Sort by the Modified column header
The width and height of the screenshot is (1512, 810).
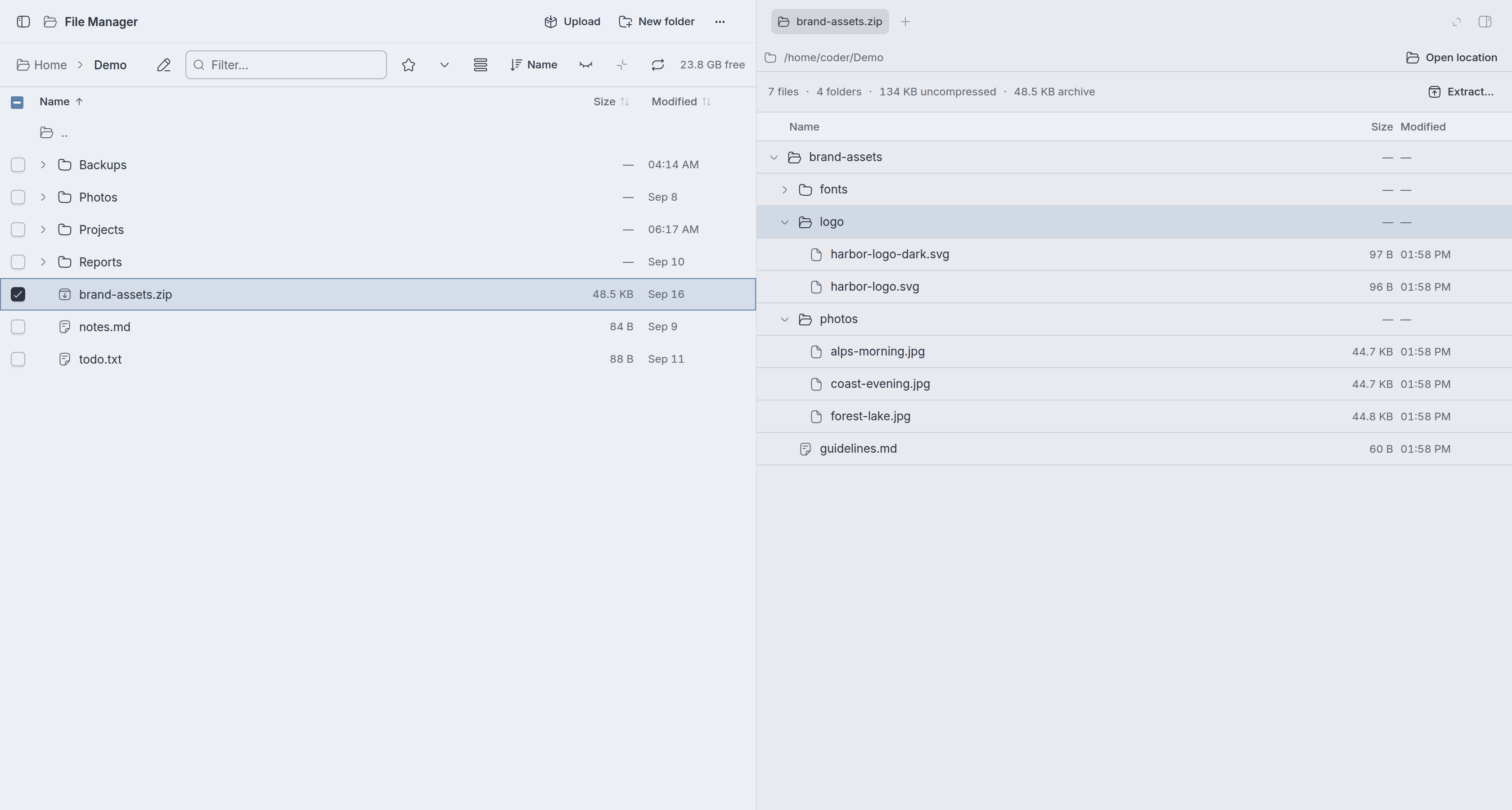[x=681, y=102]
